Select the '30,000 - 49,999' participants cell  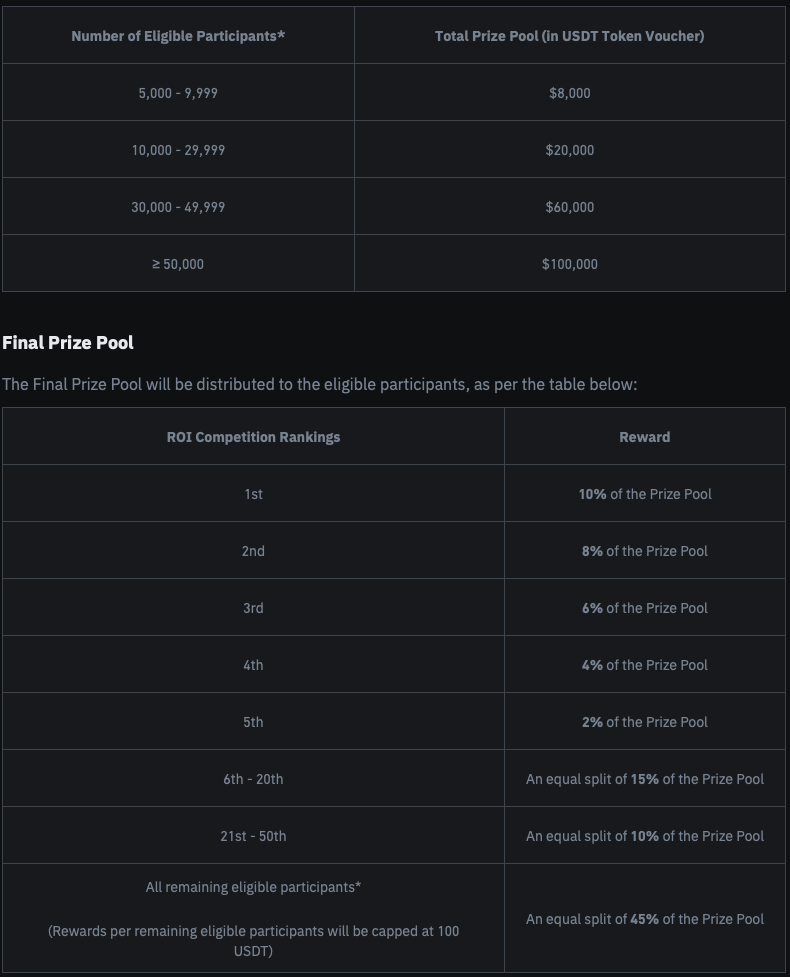tap(178, 207)
